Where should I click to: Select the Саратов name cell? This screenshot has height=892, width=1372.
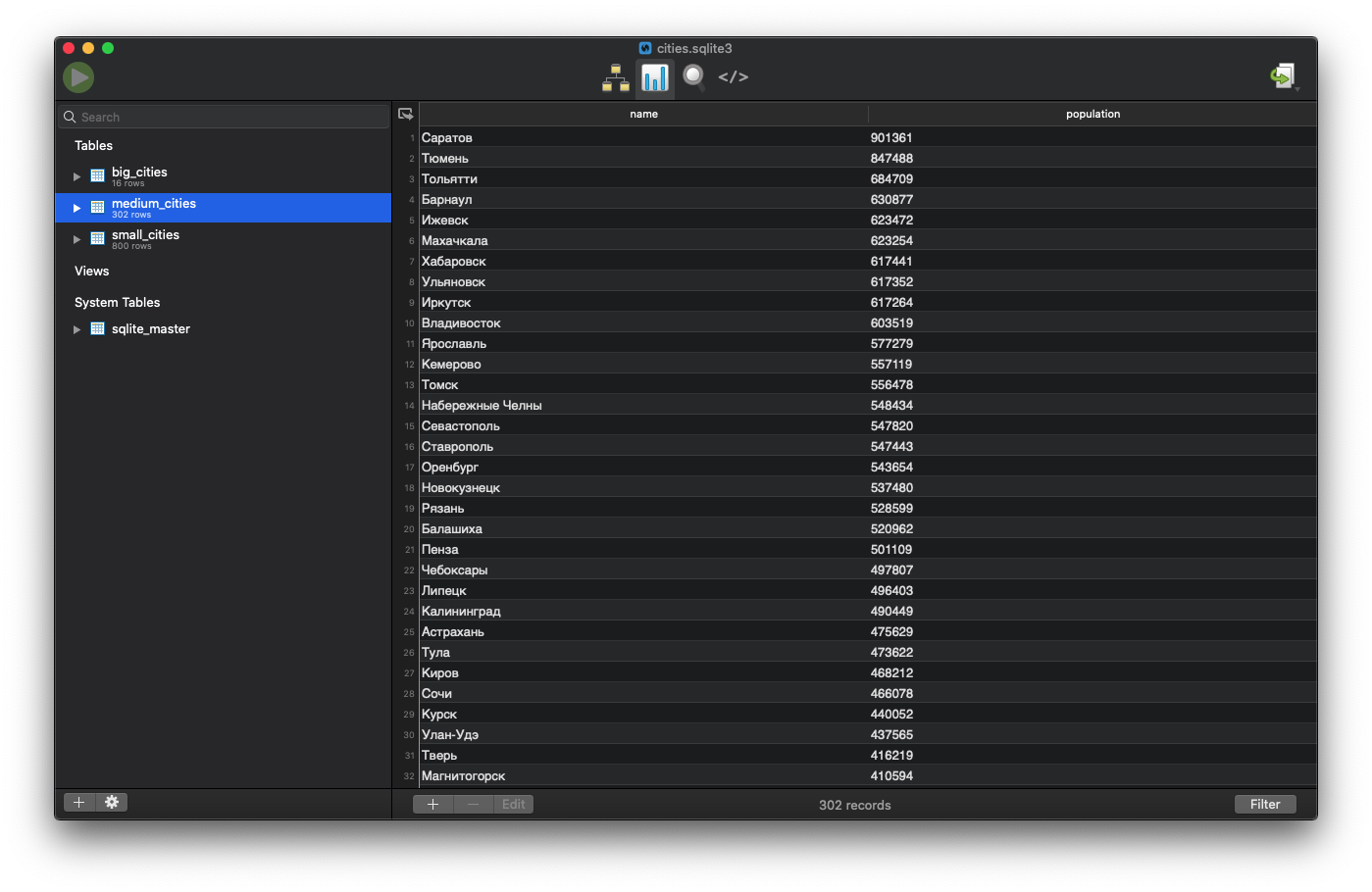[643, 137]
